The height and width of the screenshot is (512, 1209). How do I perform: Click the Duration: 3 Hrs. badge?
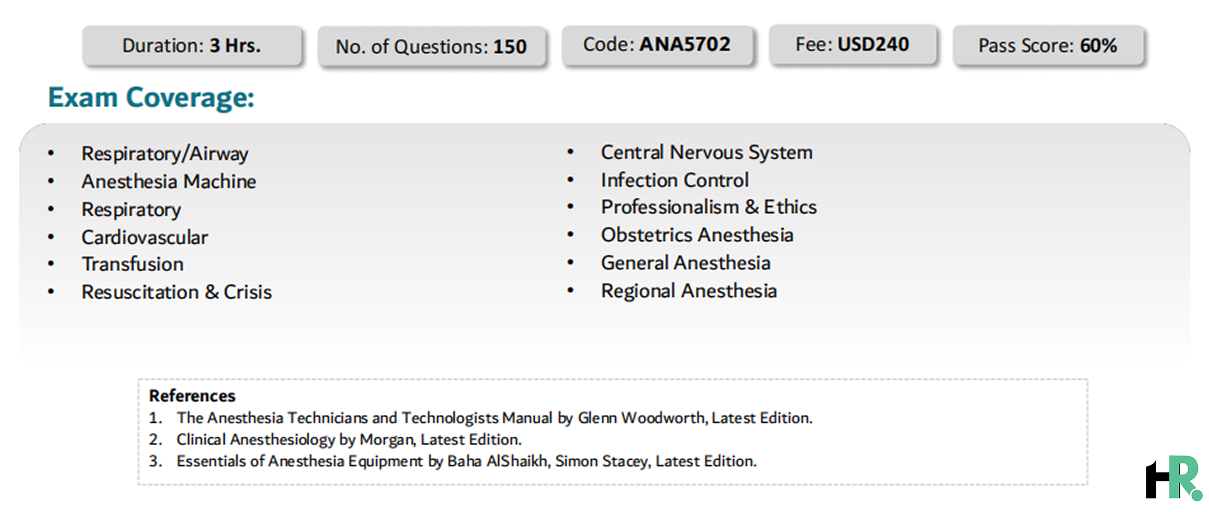pos(192,46)
